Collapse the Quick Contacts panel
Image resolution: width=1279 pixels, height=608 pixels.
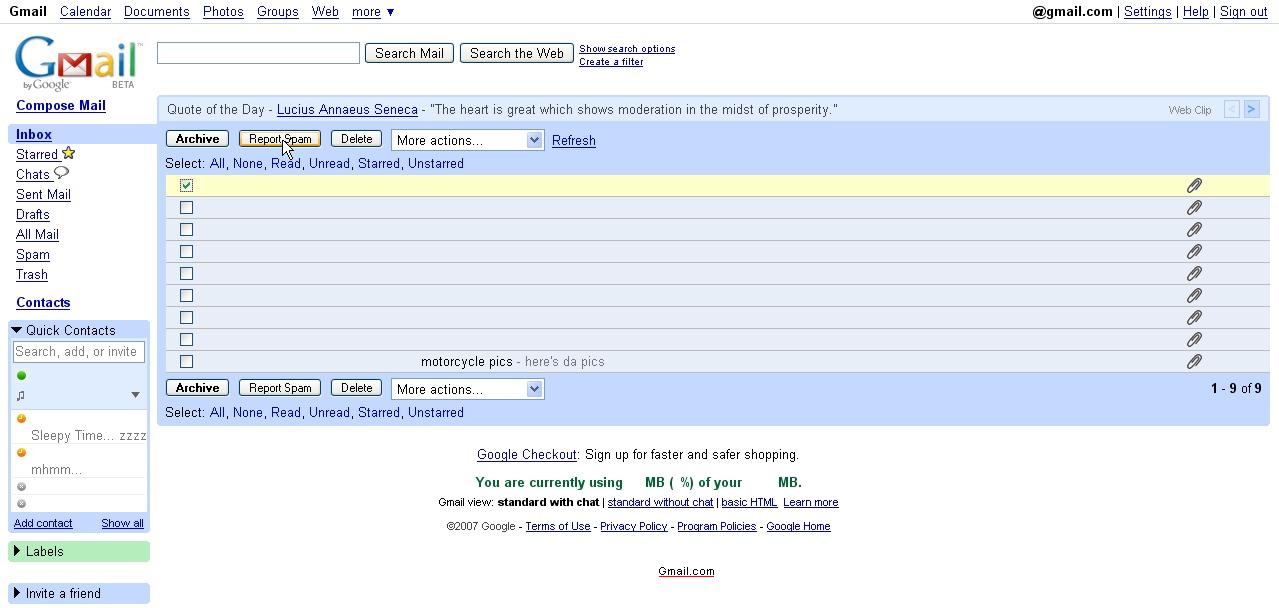click(17, 330)
